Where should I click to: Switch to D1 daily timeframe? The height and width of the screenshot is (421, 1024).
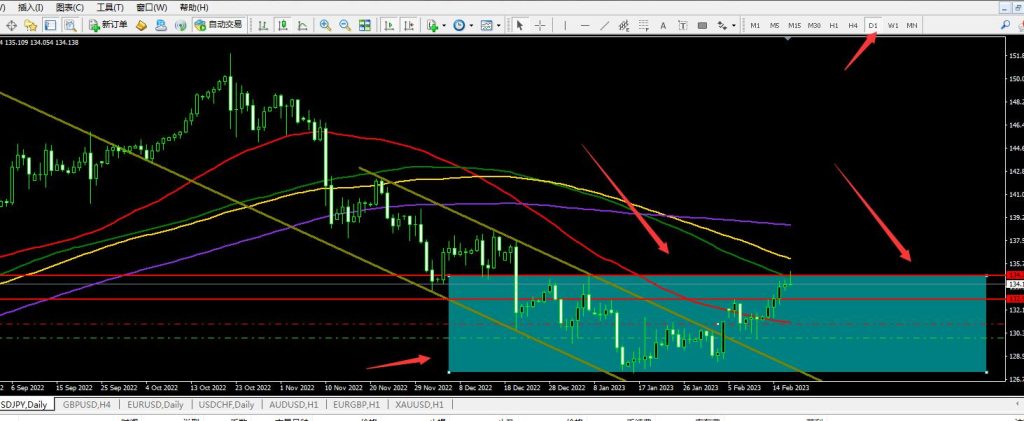pos(872,24)
